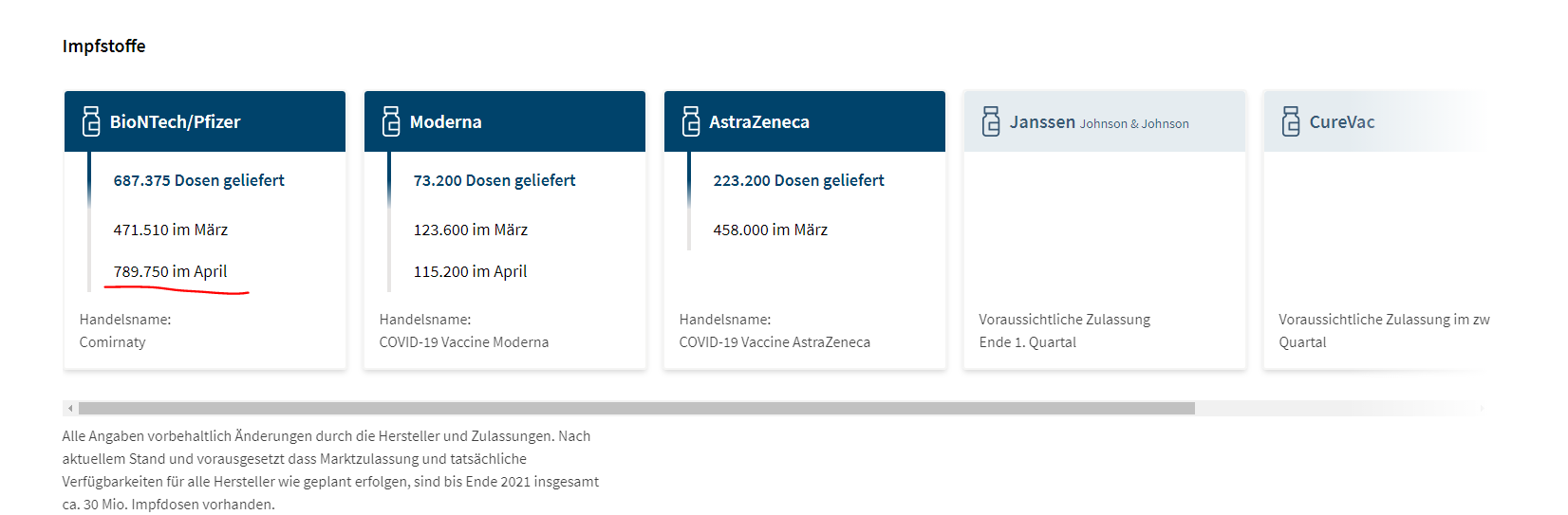This screenshot has height=515, width=1568.
Task: Click 458.000 im März delivery entry
Action: (770, 230)
